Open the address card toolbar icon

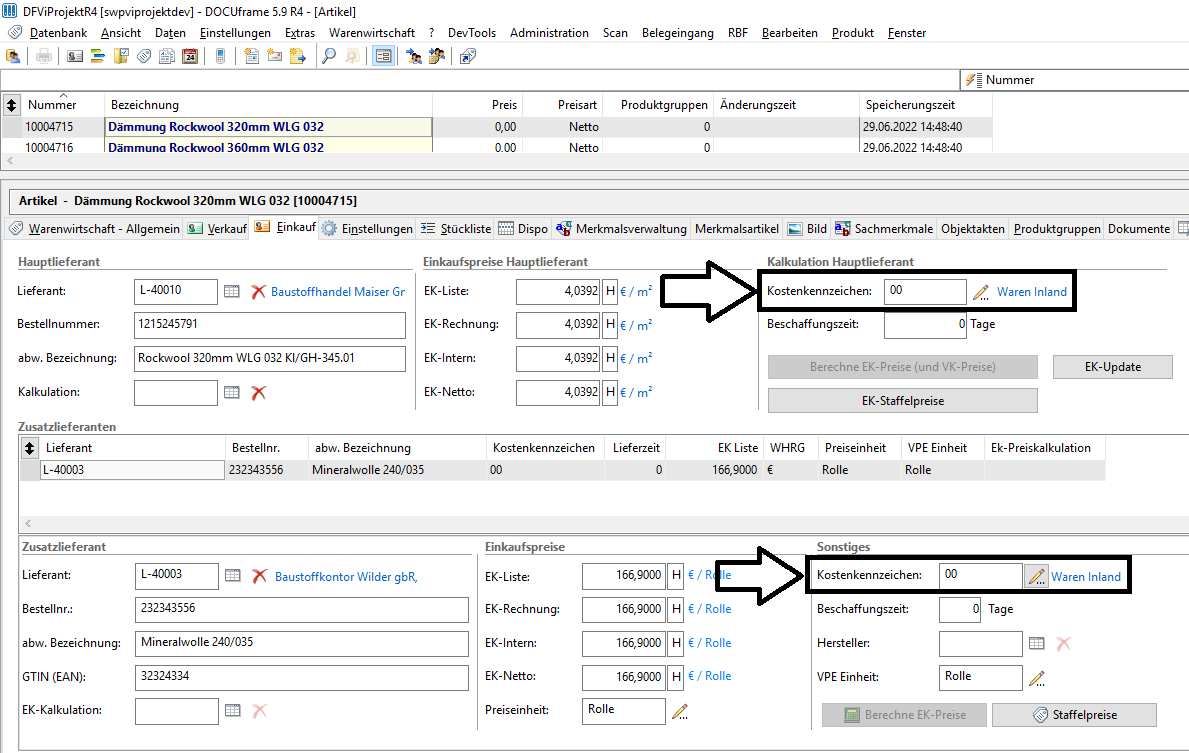coord(75,56)
